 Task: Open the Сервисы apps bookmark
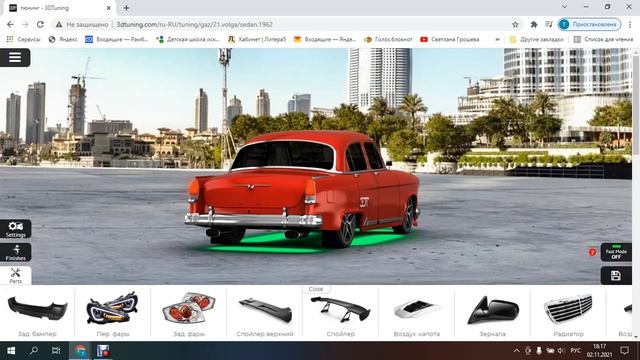23,40
